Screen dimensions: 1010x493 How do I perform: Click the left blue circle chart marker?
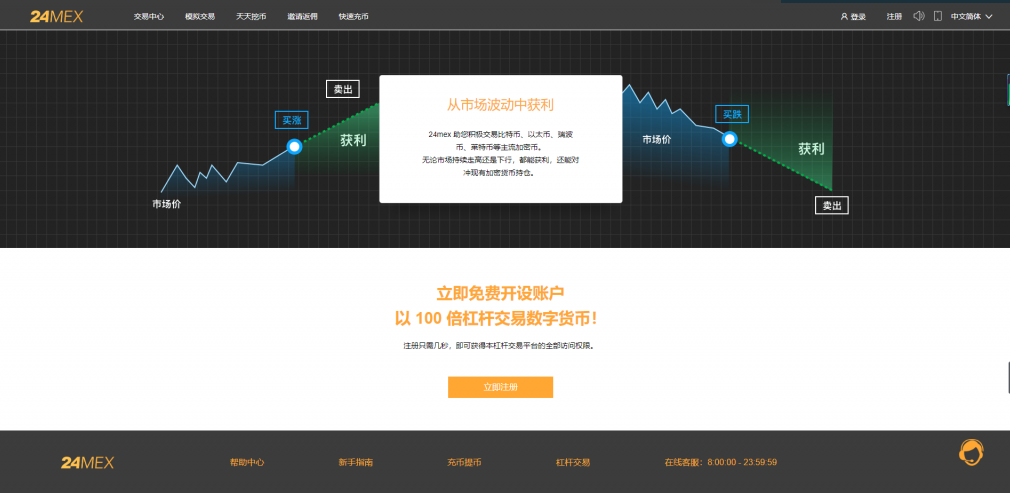point(294,147)
